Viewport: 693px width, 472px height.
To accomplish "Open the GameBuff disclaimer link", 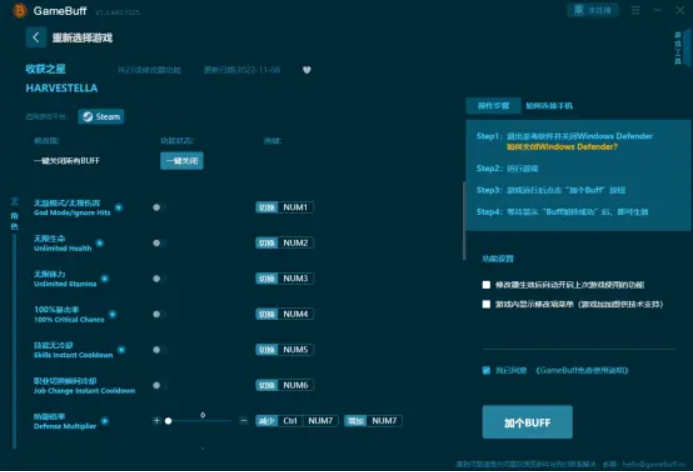I will [582, 370].
